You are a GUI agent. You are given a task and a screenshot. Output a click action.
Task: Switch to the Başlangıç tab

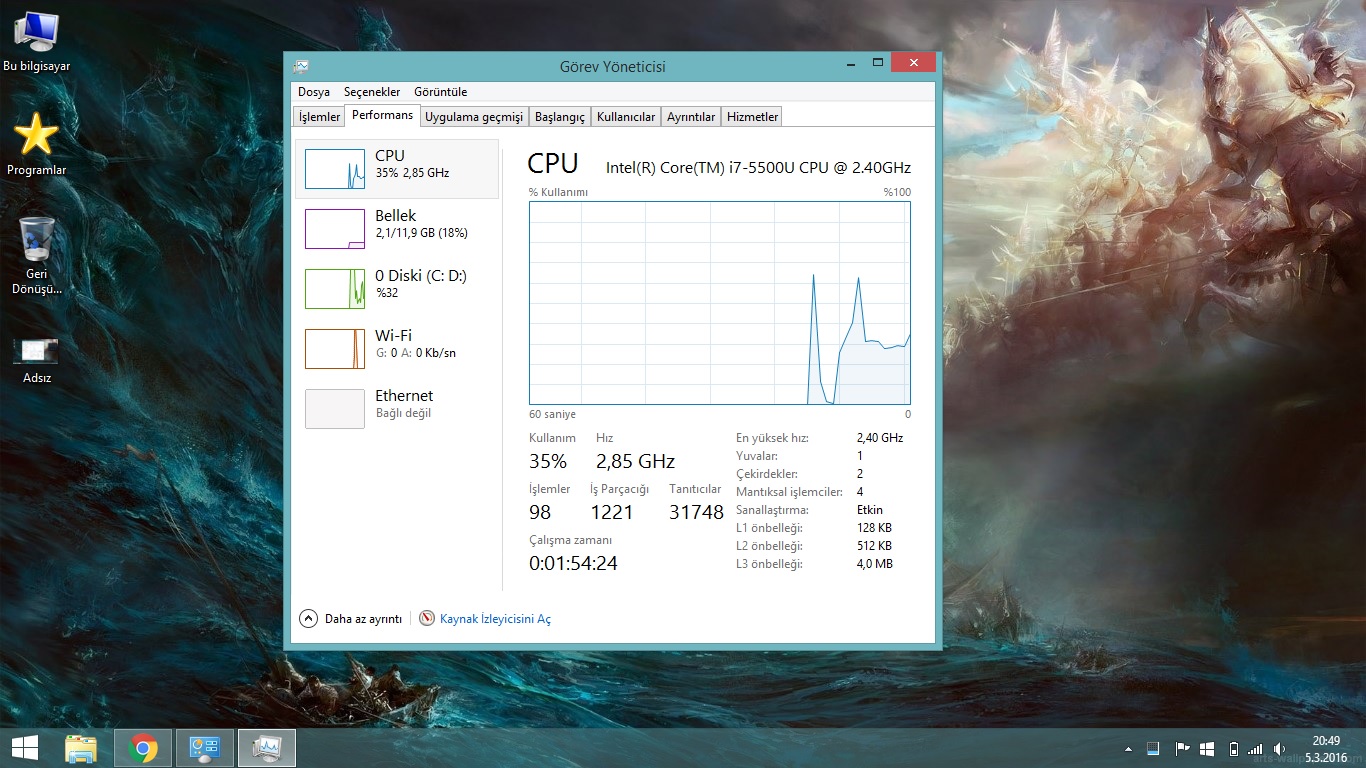pyautogui.click(x=560, y=117)
